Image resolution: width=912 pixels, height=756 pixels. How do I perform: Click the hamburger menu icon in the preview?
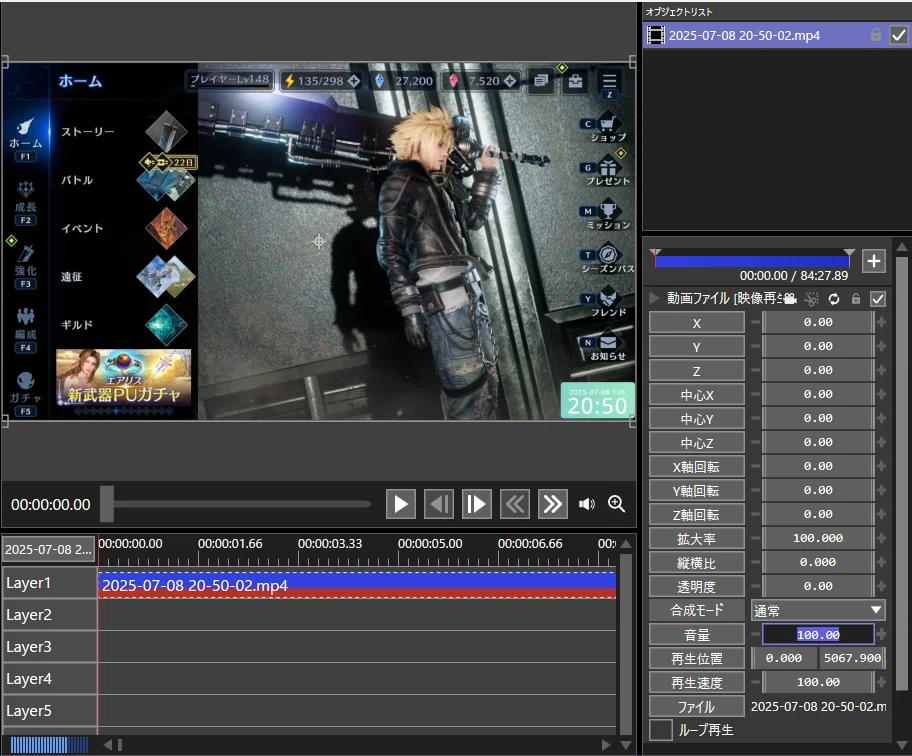tap(610, 80)
